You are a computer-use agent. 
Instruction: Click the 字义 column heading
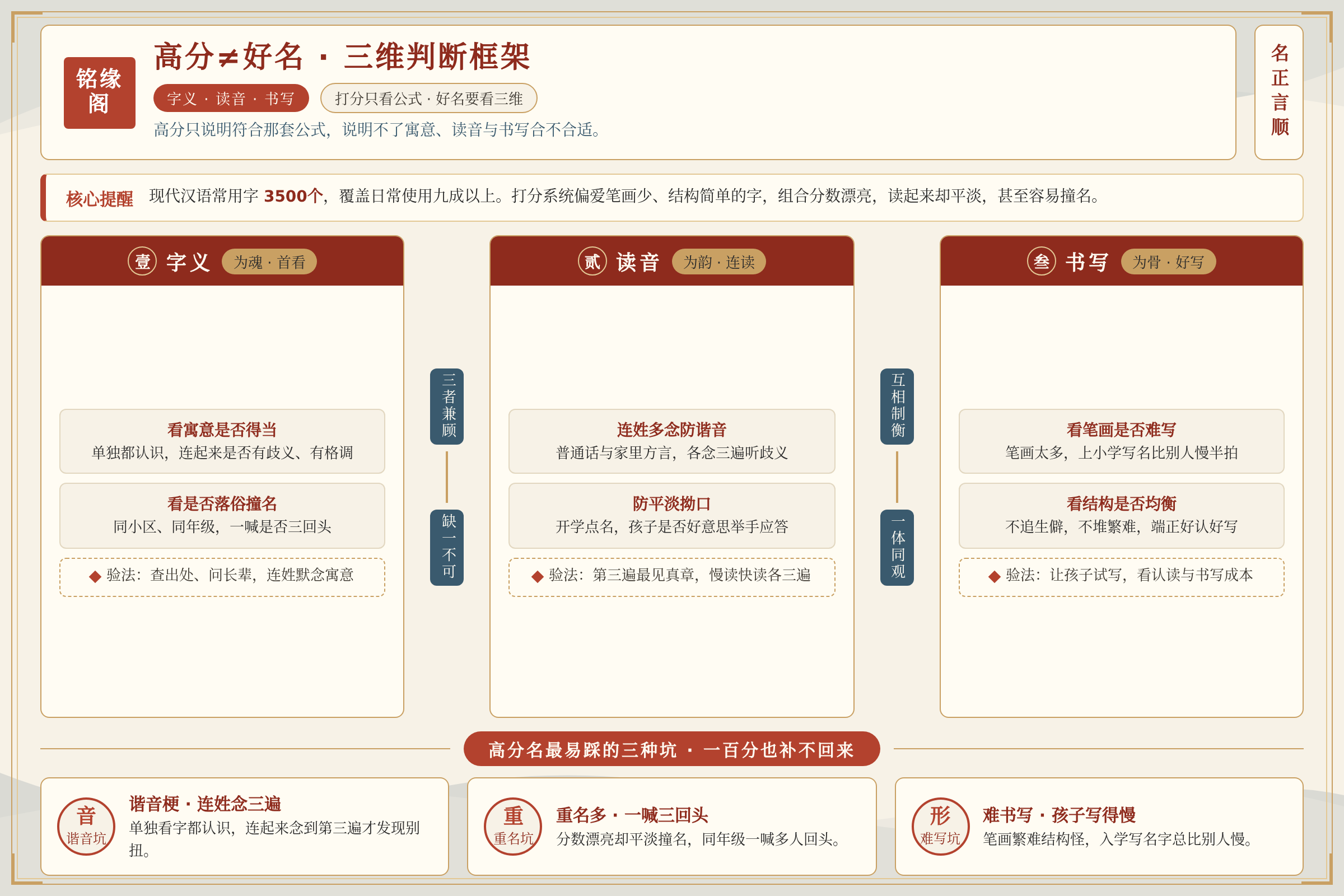coord(189,262)
